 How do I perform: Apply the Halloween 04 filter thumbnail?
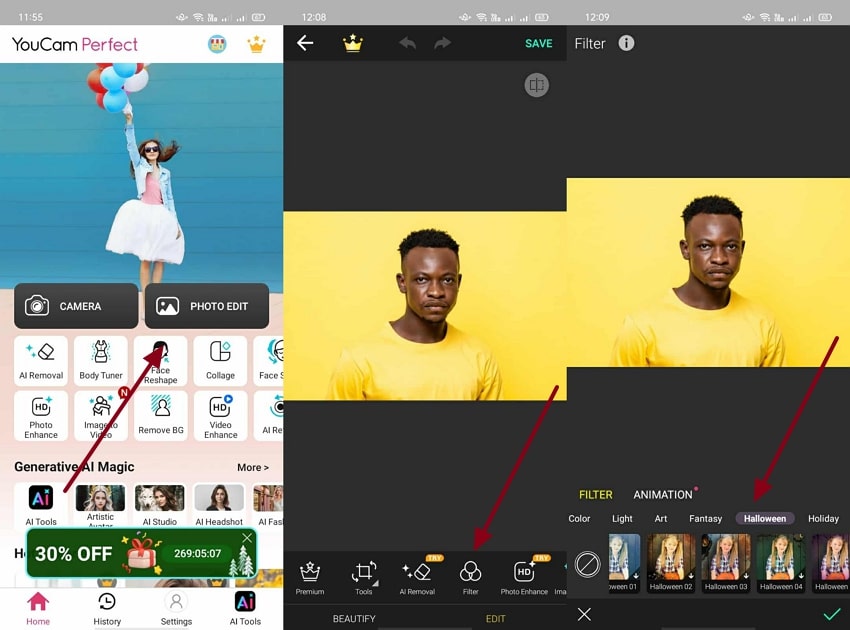[x=781, y=563]
